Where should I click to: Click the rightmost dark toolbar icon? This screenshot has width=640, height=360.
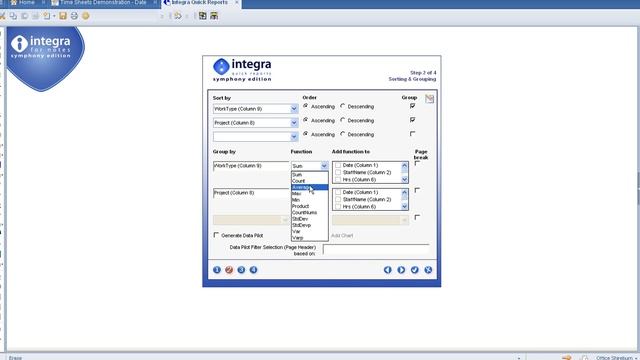(x=214, y=16)
